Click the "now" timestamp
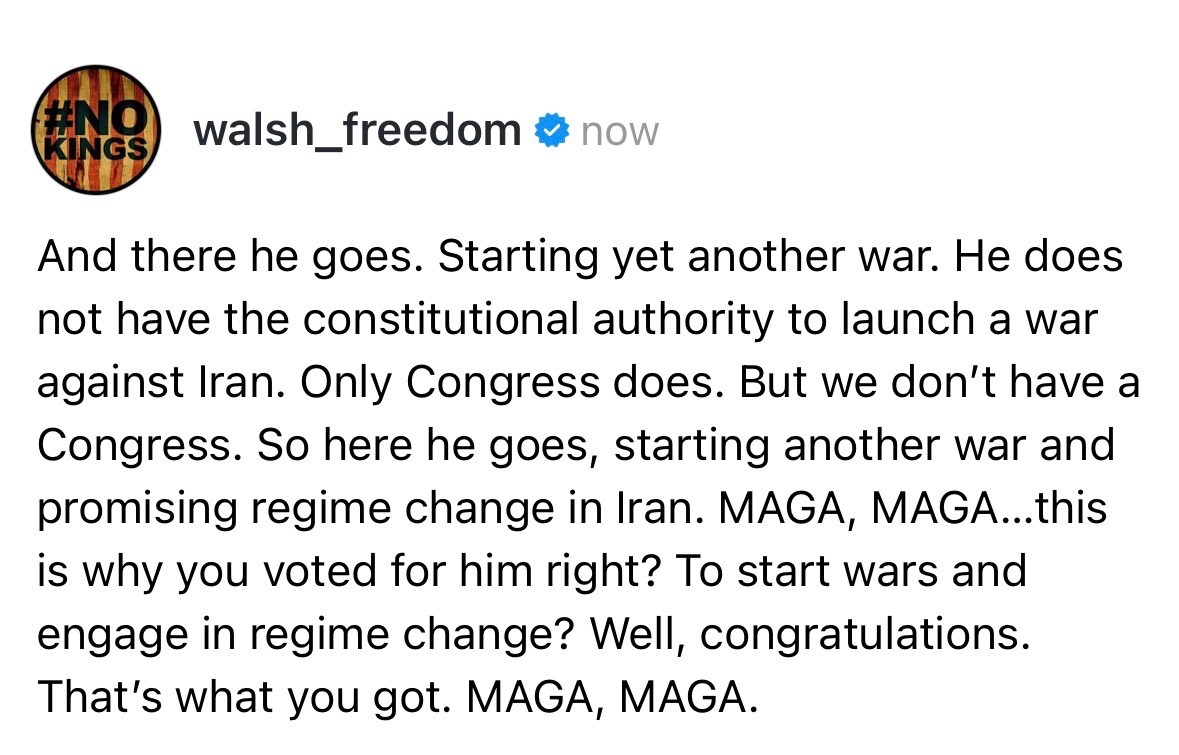Image resolution: width=1179 pixels, height=755 pixels. click(x=620, y=132)
